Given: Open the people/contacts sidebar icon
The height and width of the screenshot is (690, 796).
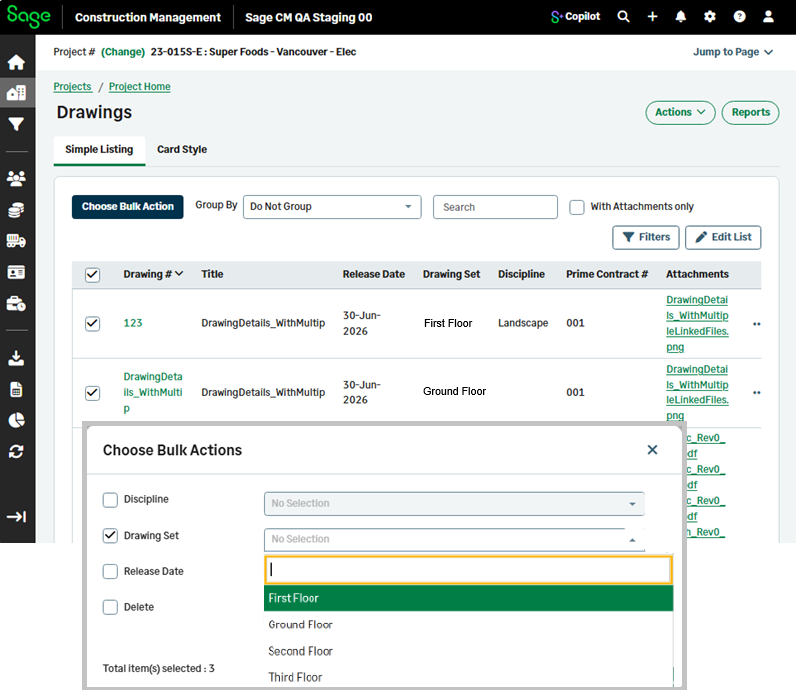Looking at the screenshot, I should (x=16, y=178).
